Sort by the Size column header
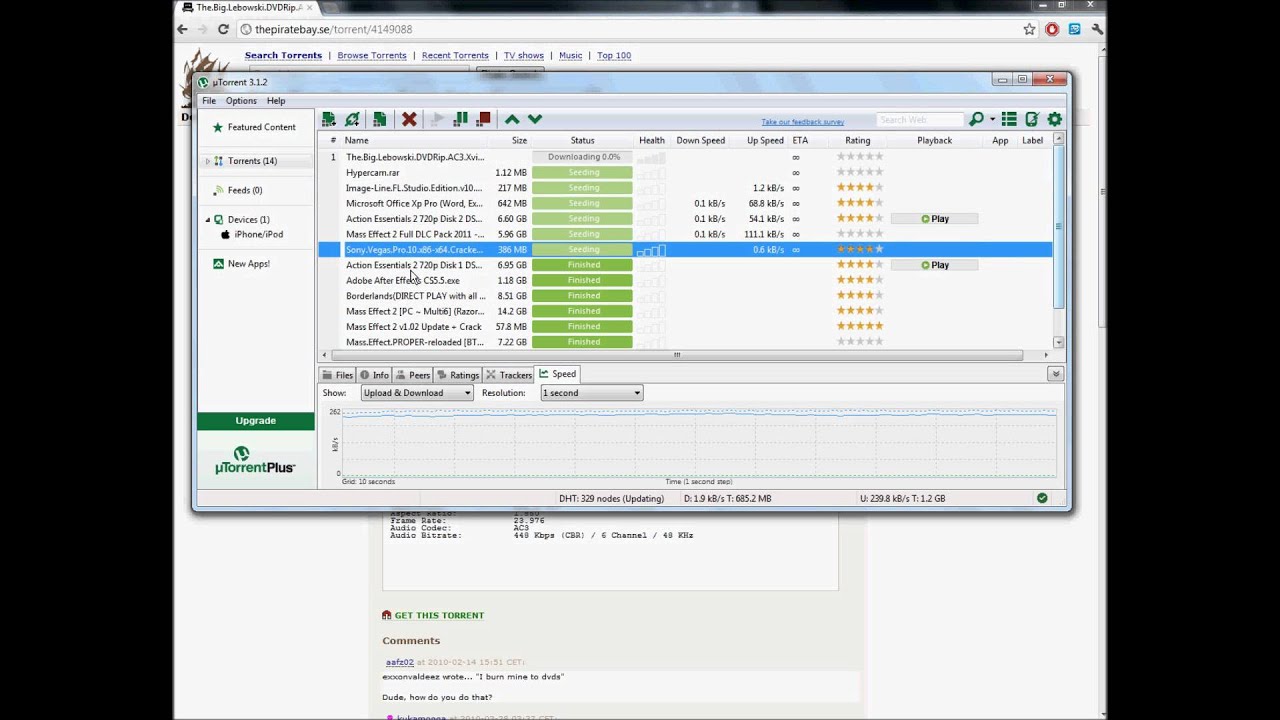 tap(519, 141)
